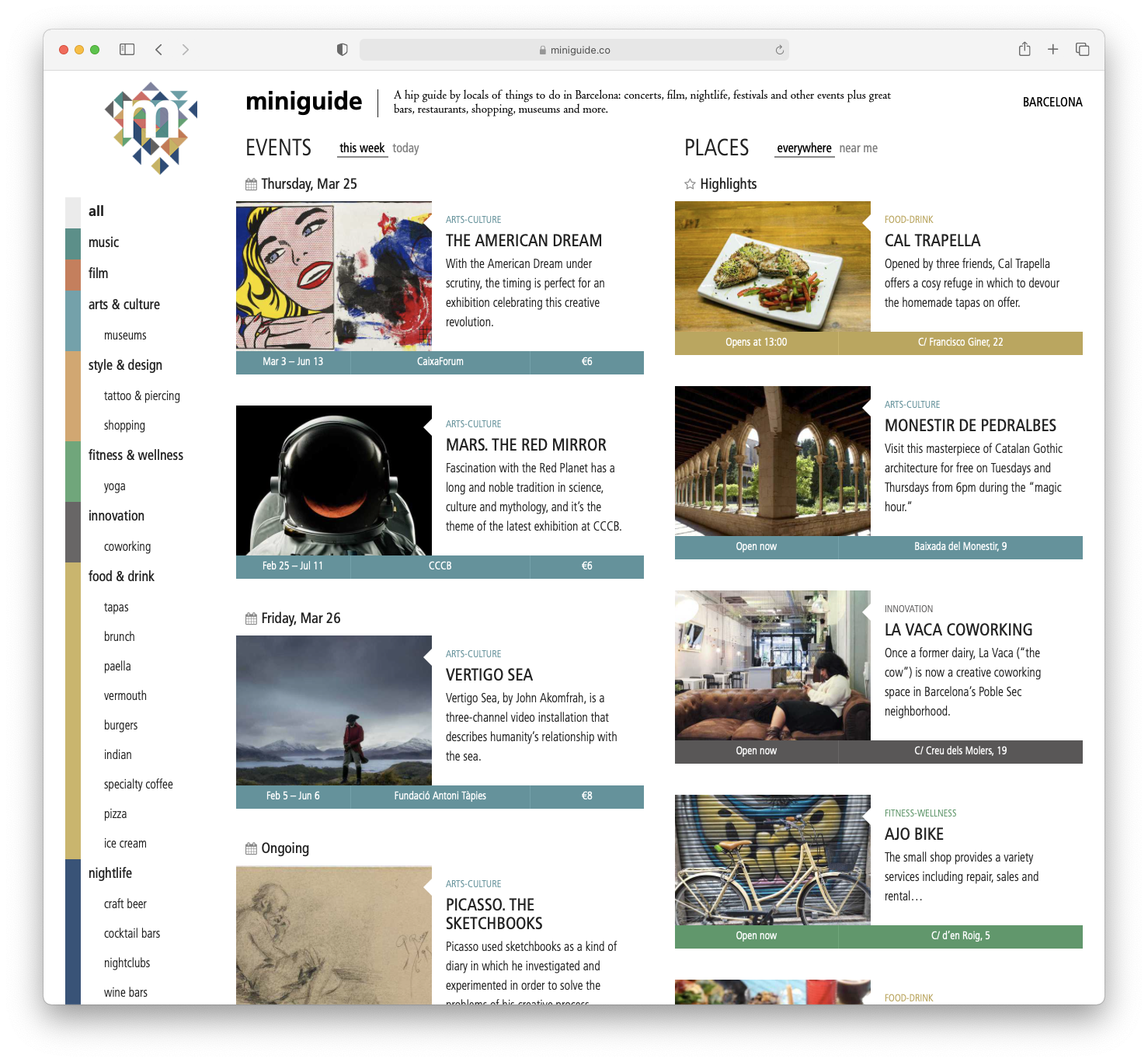Image resolution: width=1148 pixels, height=1062 pixels.
Task: Select the 'this week' events filter
Action: tap(362, 148)
